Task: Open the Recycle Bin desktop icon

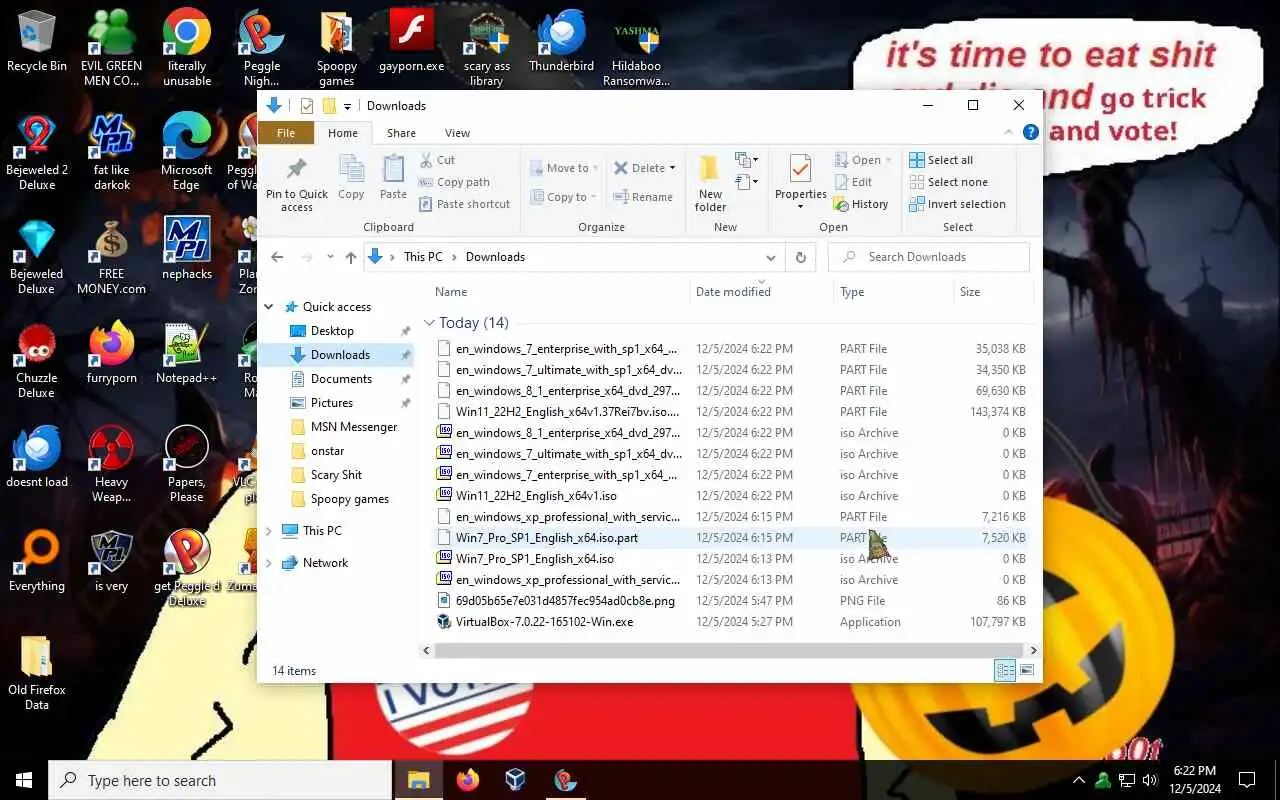Action: coord(37,42)
